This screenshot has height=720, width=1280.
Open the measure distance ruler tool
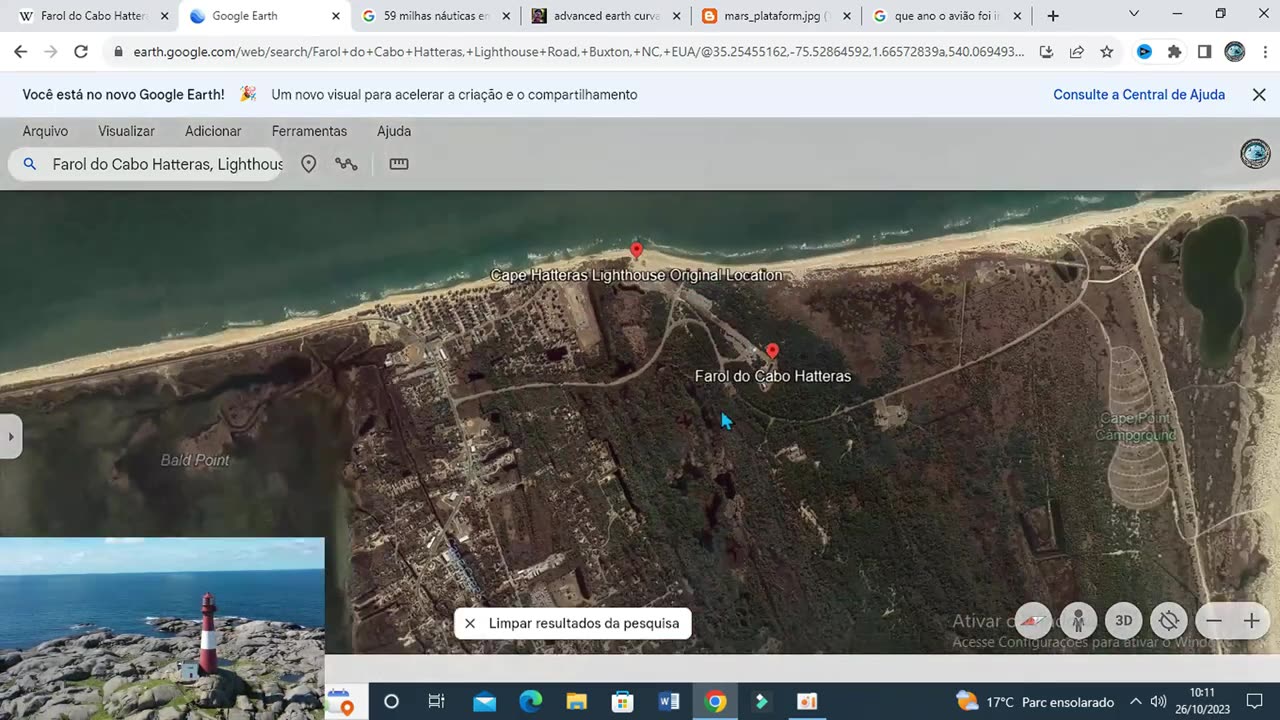(399, 164)
